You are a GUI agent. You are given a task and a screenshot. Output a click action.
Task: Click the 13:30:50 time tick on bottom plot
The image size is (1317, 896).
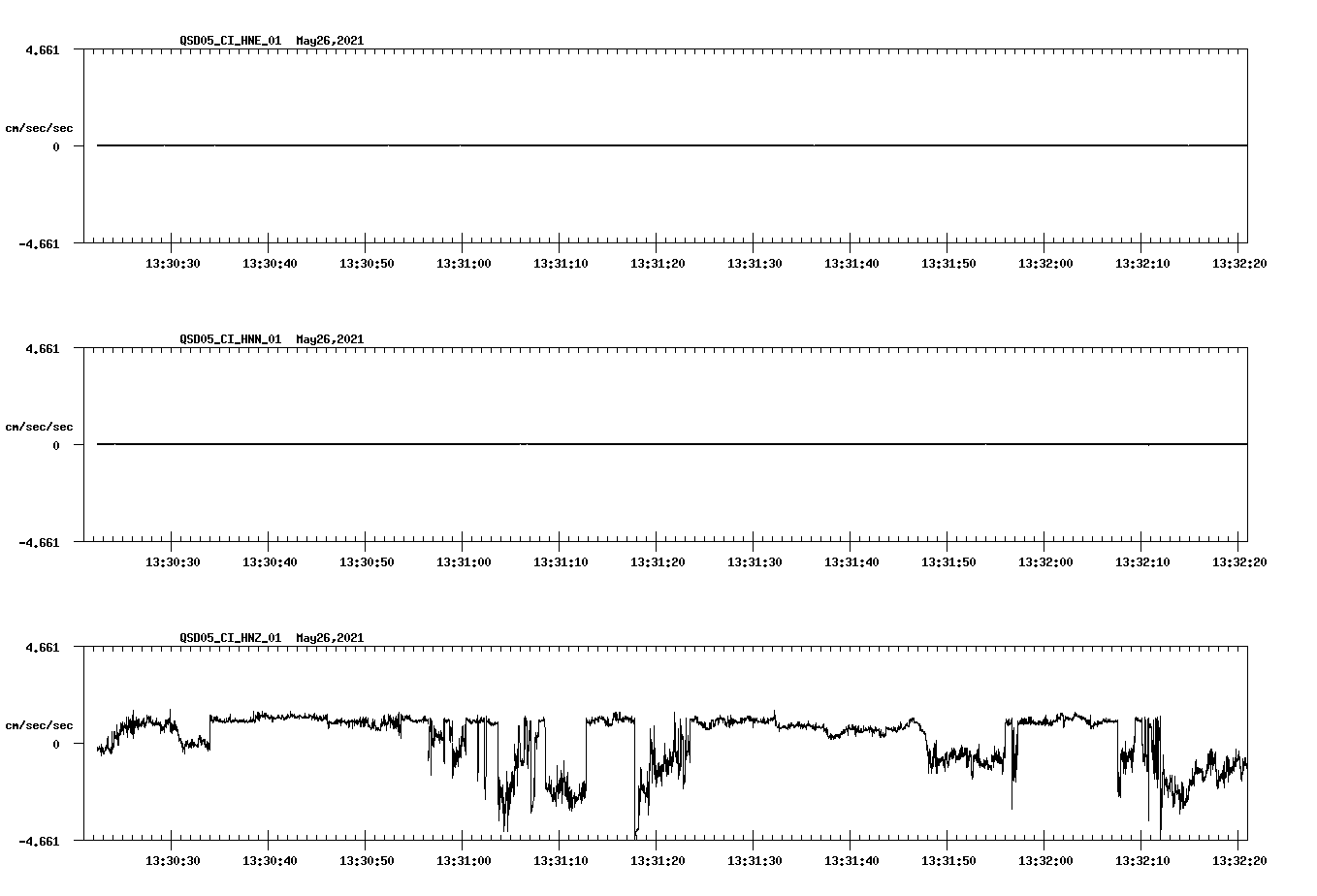[x=369, y=859]
